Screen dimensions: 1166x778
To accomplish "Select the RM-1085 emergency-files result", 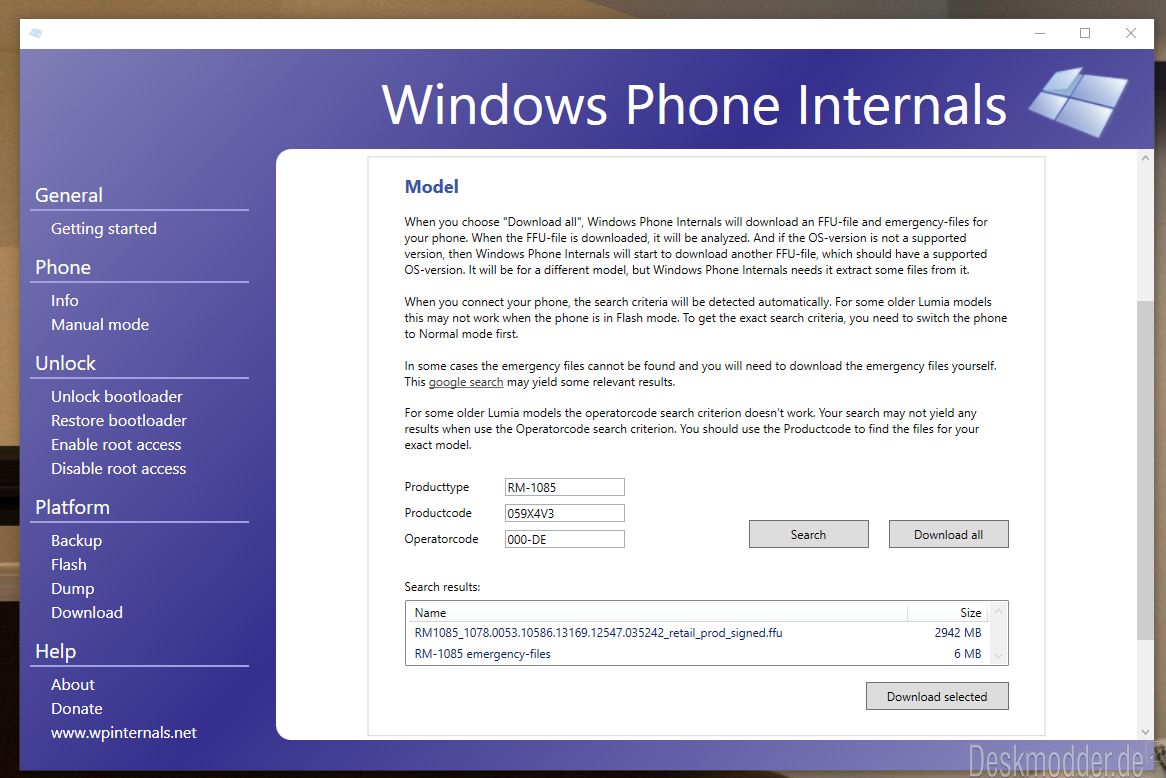I will point(698,654).
